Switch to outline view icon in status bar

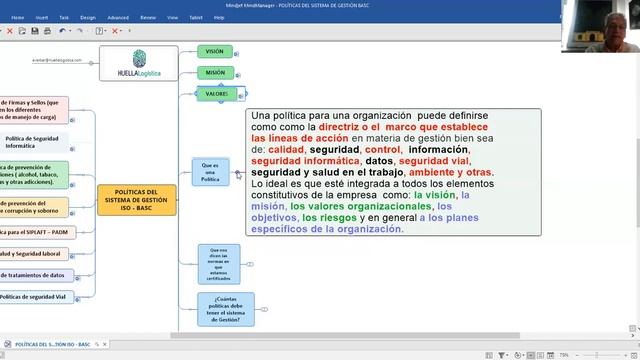pyautogui.click(x=540, y=356)
